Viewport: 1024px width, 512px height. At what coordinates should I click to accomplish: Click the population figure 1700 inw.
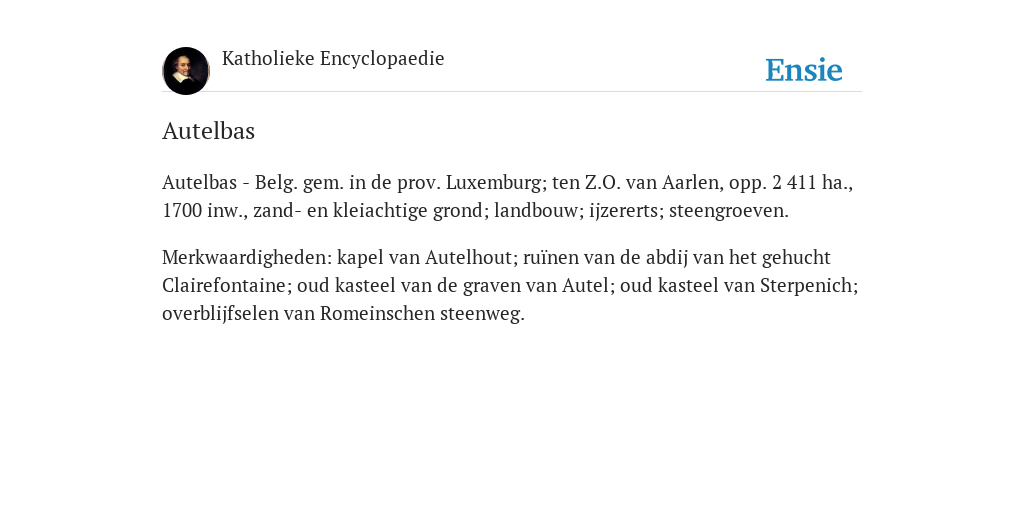pos(205,211)
